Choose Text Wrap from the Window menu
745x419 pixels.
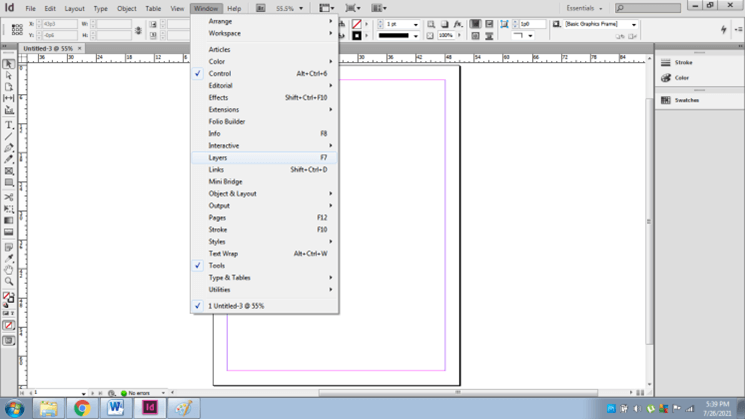point(265,254)
